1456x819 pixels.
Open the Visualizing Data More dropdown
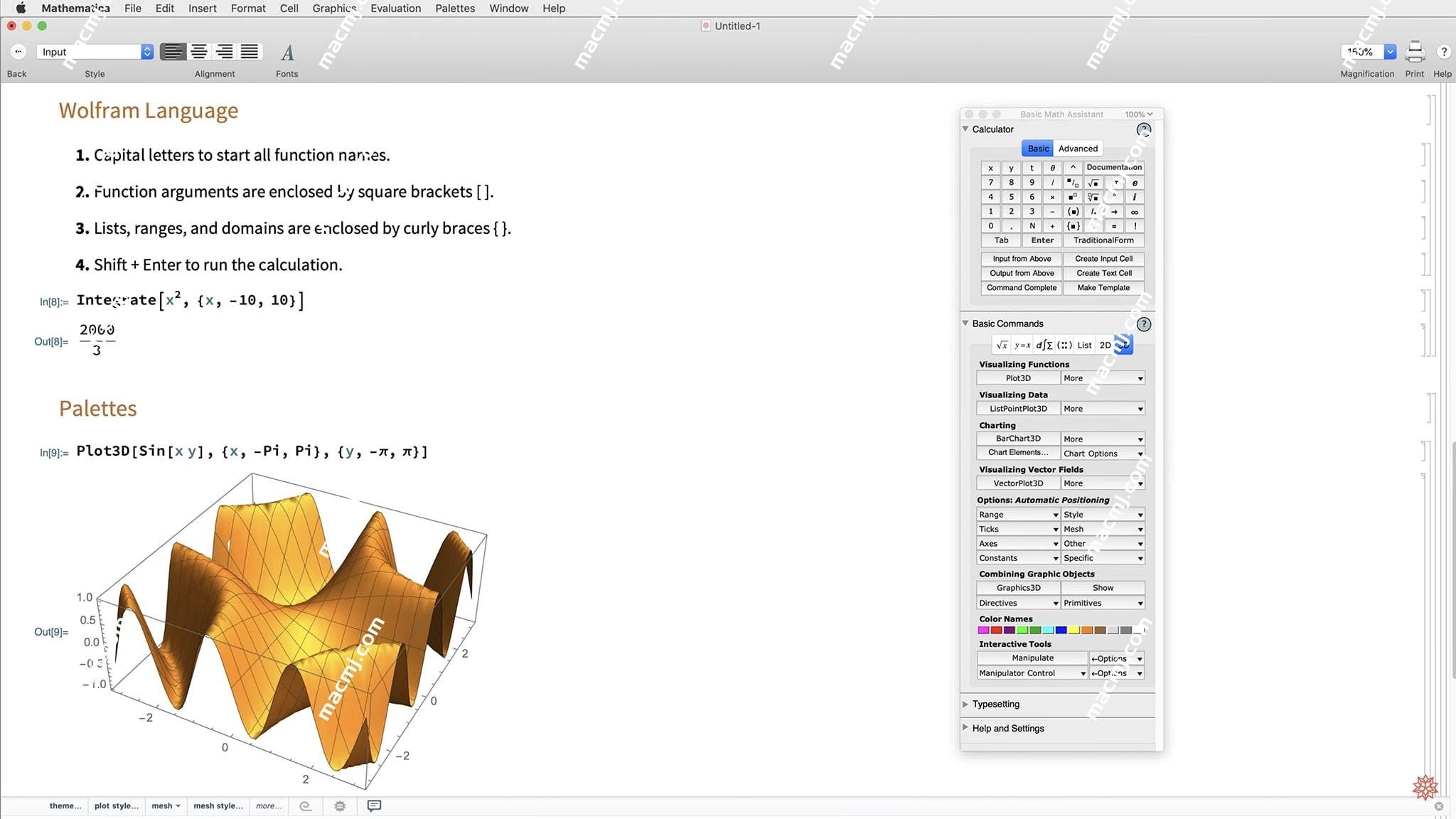point(1103,409)
